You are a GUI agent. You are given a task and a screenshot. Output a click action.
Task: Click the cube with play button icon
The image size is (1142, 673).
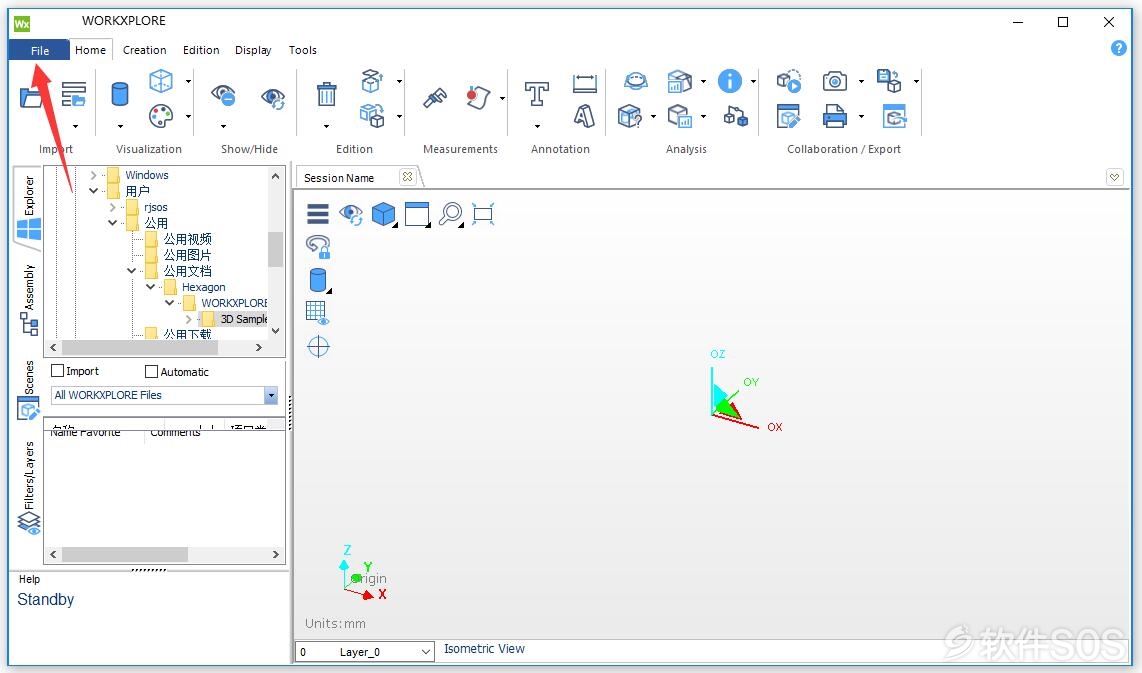tap(789, 81)
